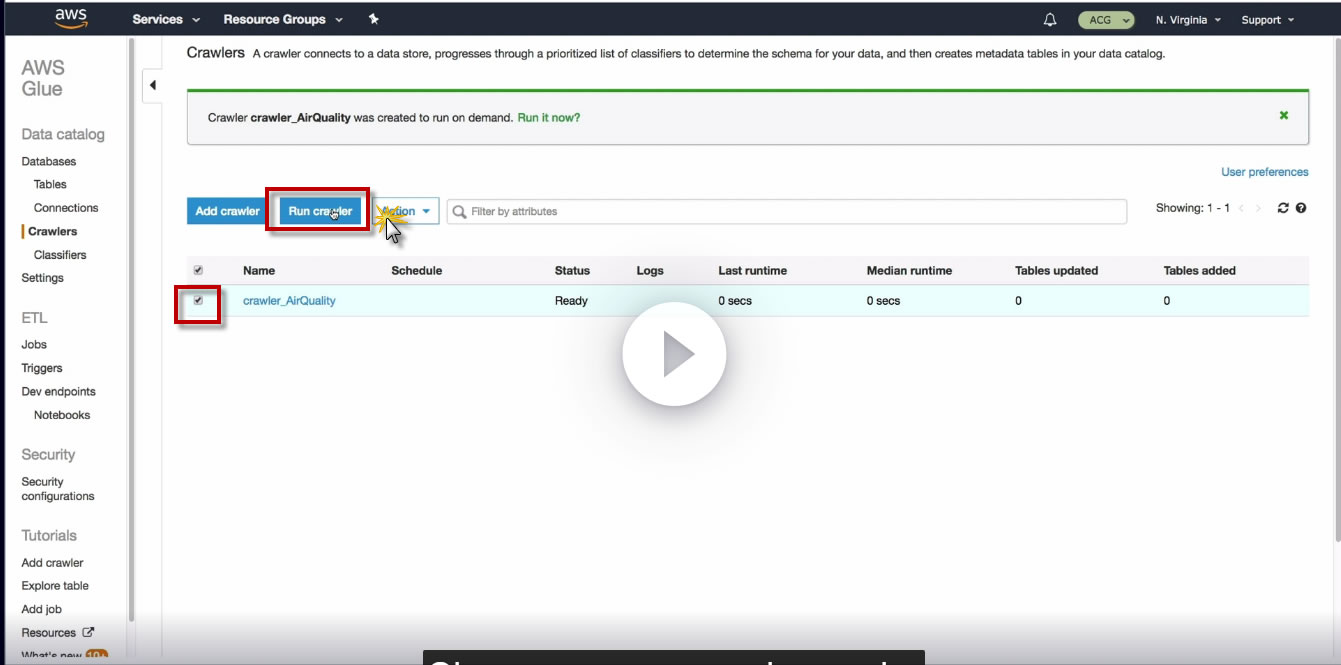Screen dimensions: 1341x665
Task: Click the Ready status cell
Action: [x=571, y=300]
